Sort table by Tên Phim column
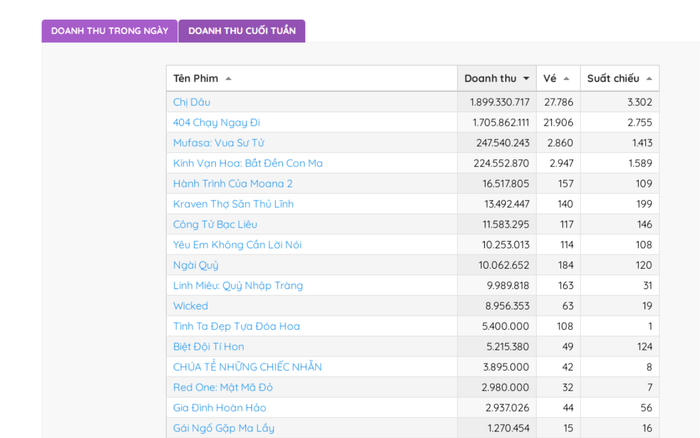This screenshot has width=700, height=438. (x=202, y=78)
